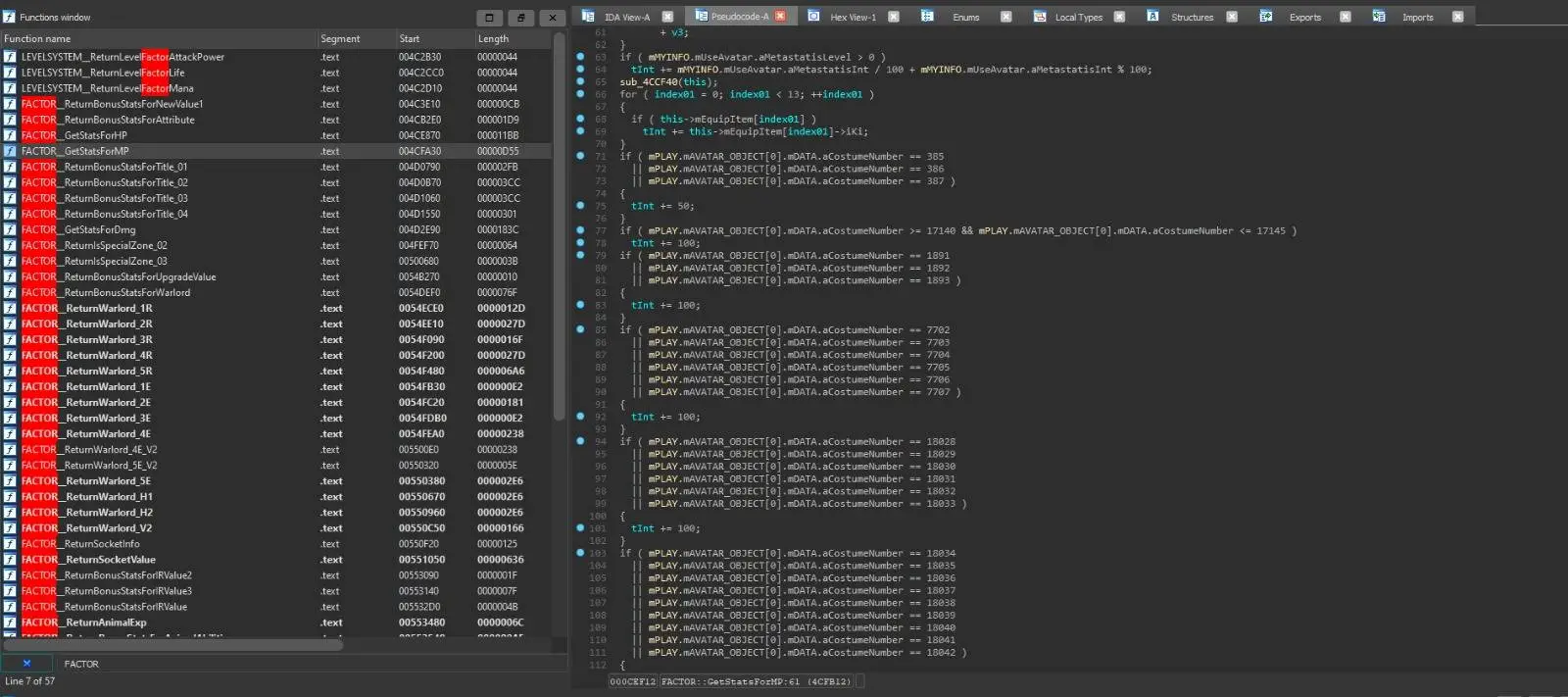Image resolution: width=1568 pixels, height=697 pixels.
Task: Toggle breakpoint dot on line 63
Action: click(580, 57)
